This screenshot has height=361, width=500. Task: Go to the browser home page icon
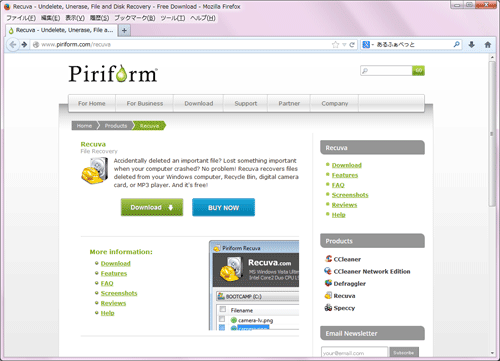click(x=488, y=44)
